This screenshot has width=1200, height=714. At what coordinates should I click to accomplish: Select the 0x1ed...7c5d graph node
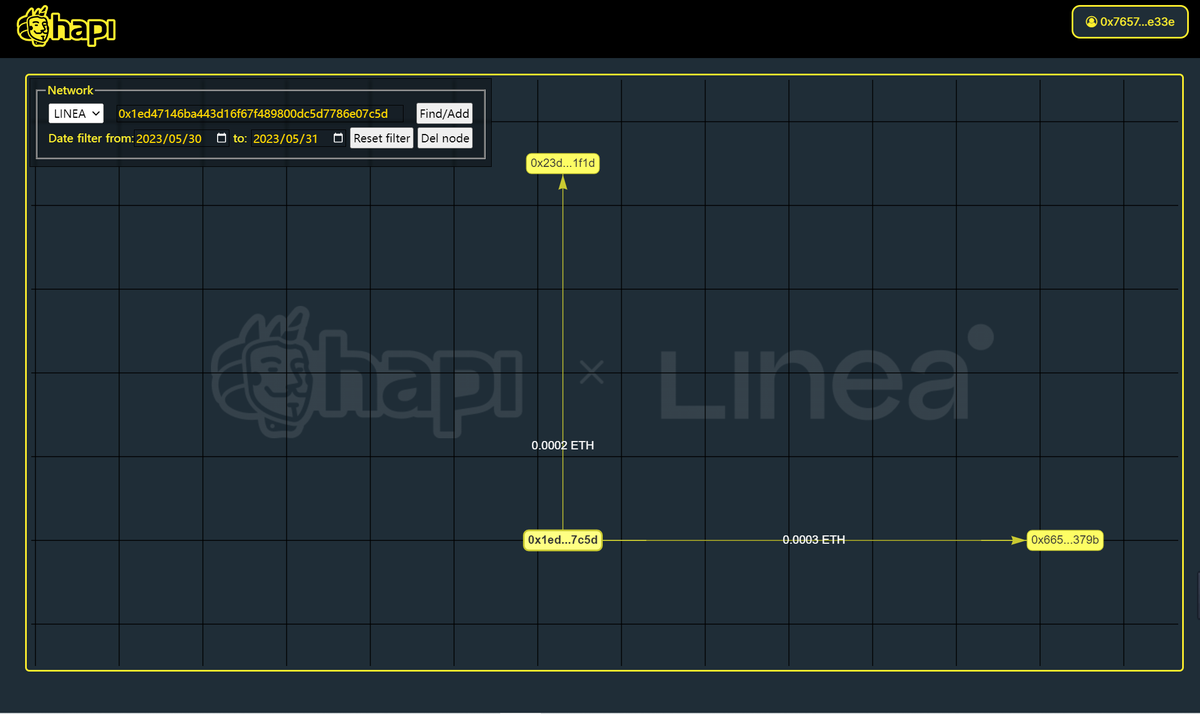(563, 540)
